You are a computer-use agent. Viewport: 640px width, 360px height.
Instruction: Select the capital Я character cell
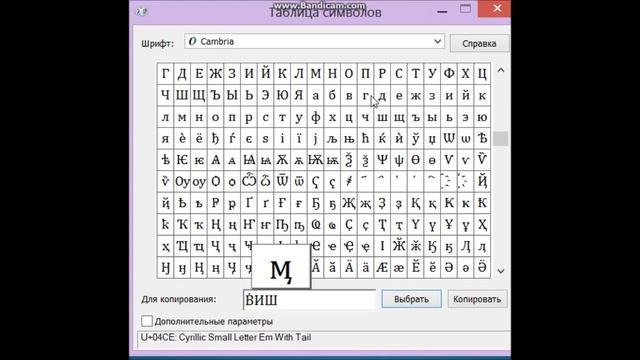click(x=299, y=96)
